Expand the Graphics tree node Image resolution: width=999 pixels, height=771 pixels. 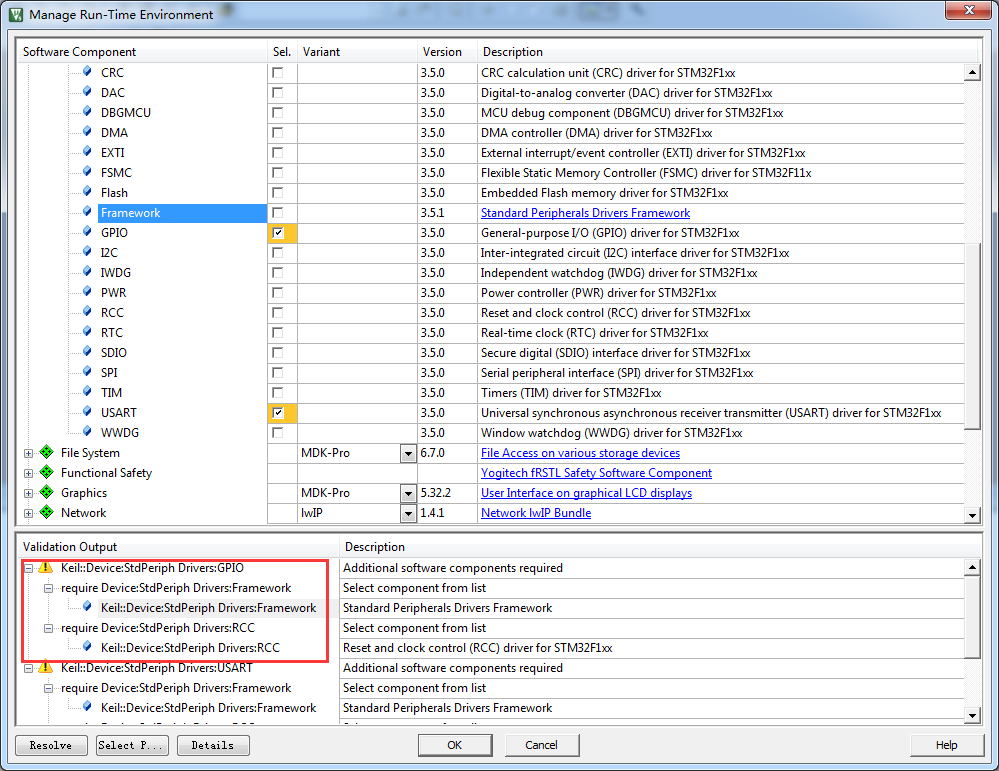coord(28,493)
